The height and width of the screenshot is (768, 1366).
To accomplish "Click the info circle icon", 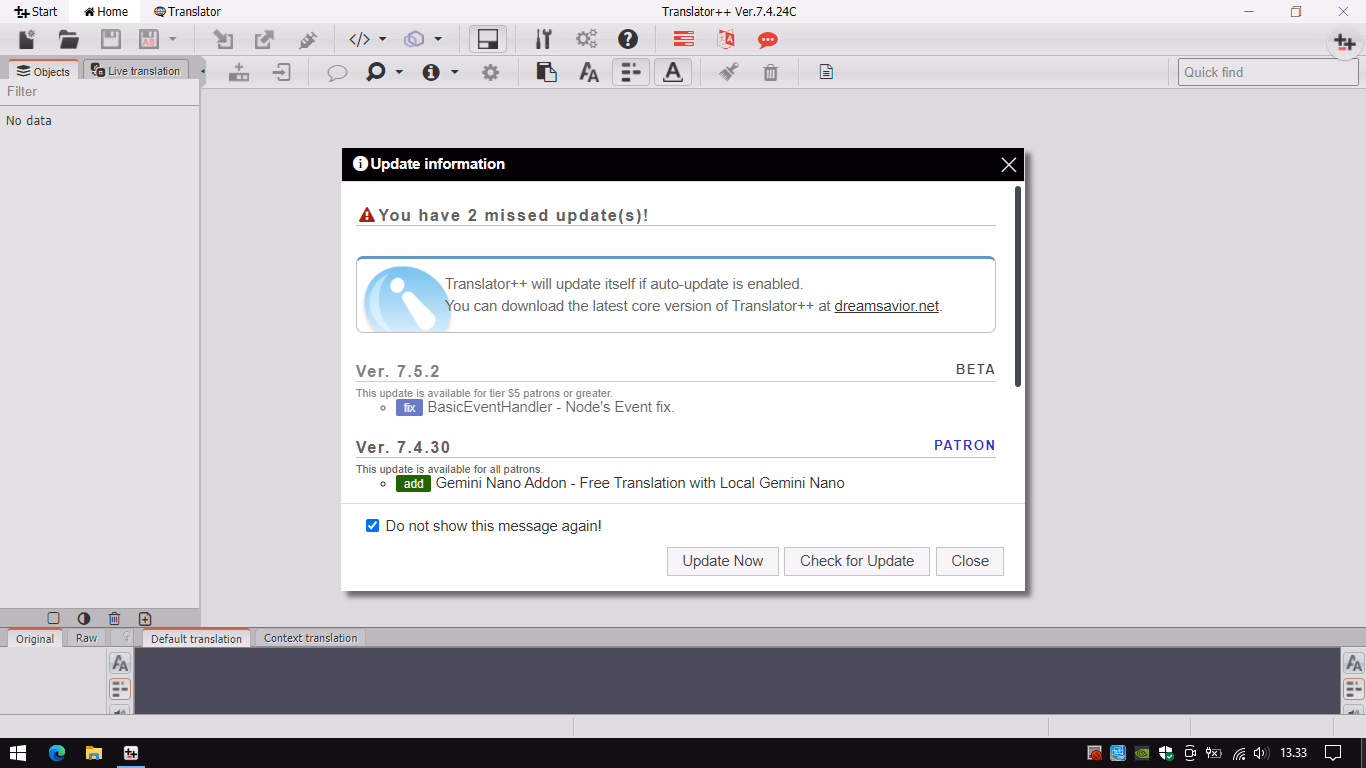I will (x=431, y=72).
